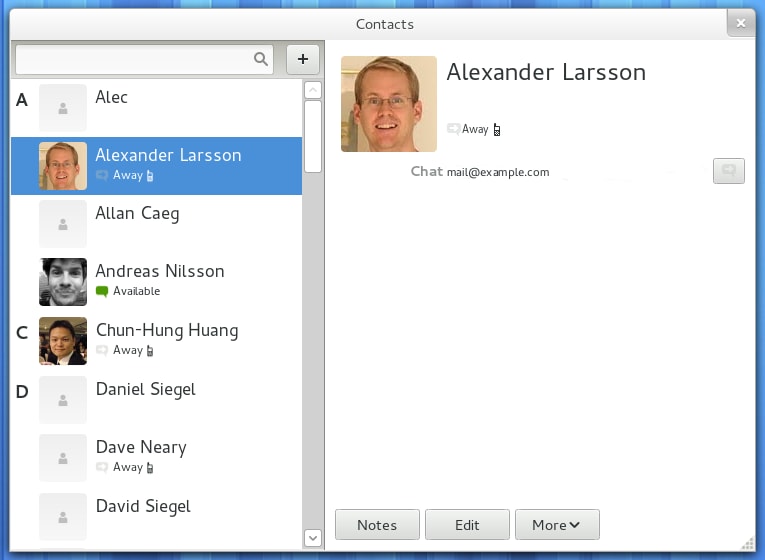Select the contact Allan Caeg

pos(156,224)
